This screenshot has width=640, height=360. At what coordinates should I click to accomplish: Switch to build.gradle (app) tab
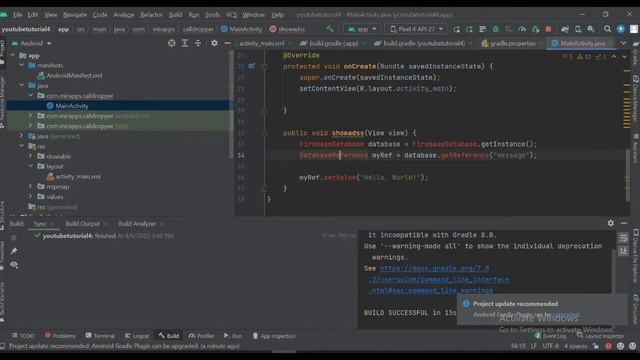333,43
